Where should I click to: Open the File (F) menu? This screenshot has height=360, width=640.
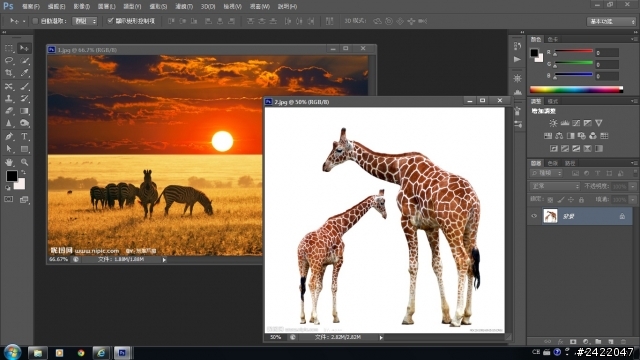click(31, 7)
